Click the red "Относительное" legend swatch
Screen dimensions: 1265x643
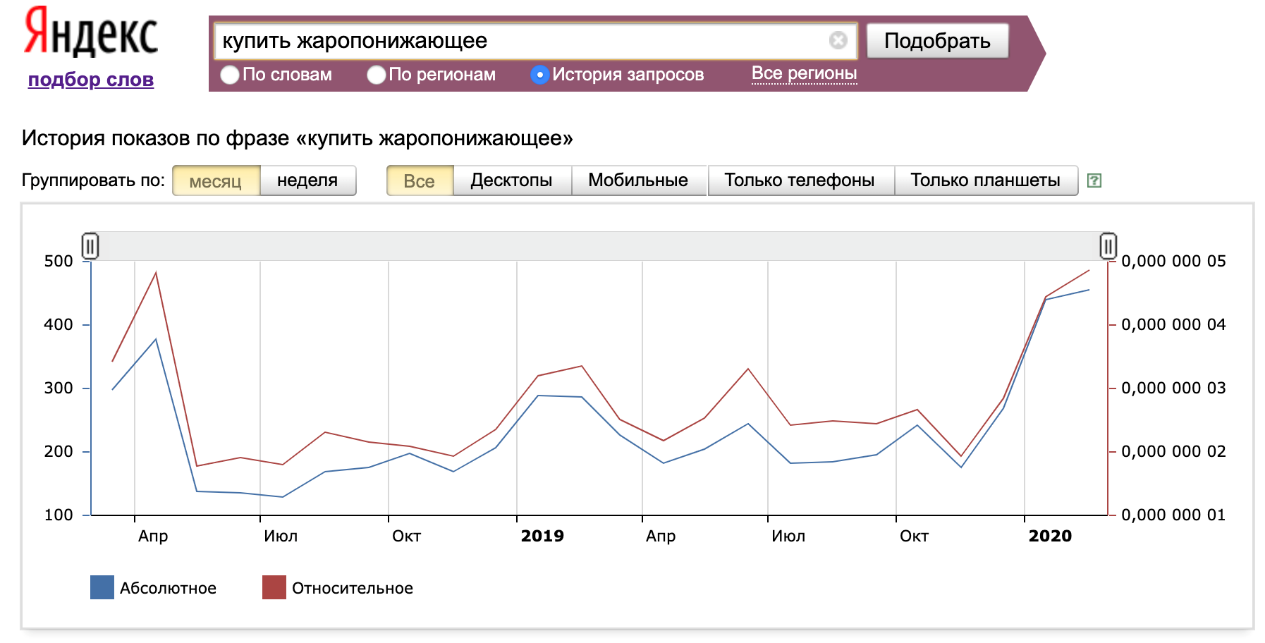coord(274,587)
